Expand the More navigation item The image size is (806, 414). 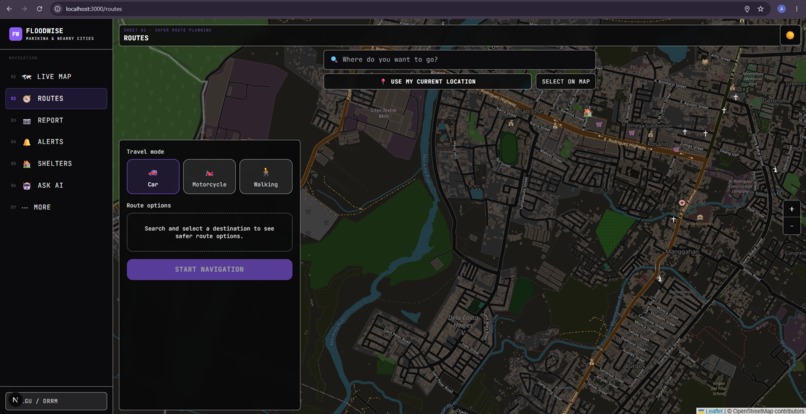(56, 207)
